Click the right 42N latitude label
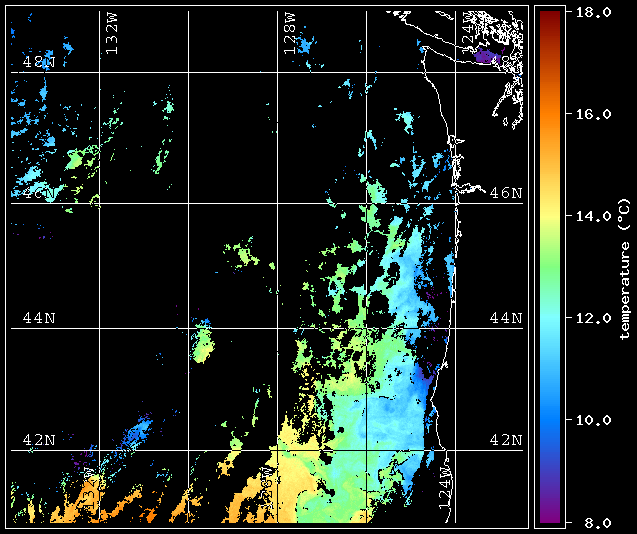637x534 pixels. point(506,440)
